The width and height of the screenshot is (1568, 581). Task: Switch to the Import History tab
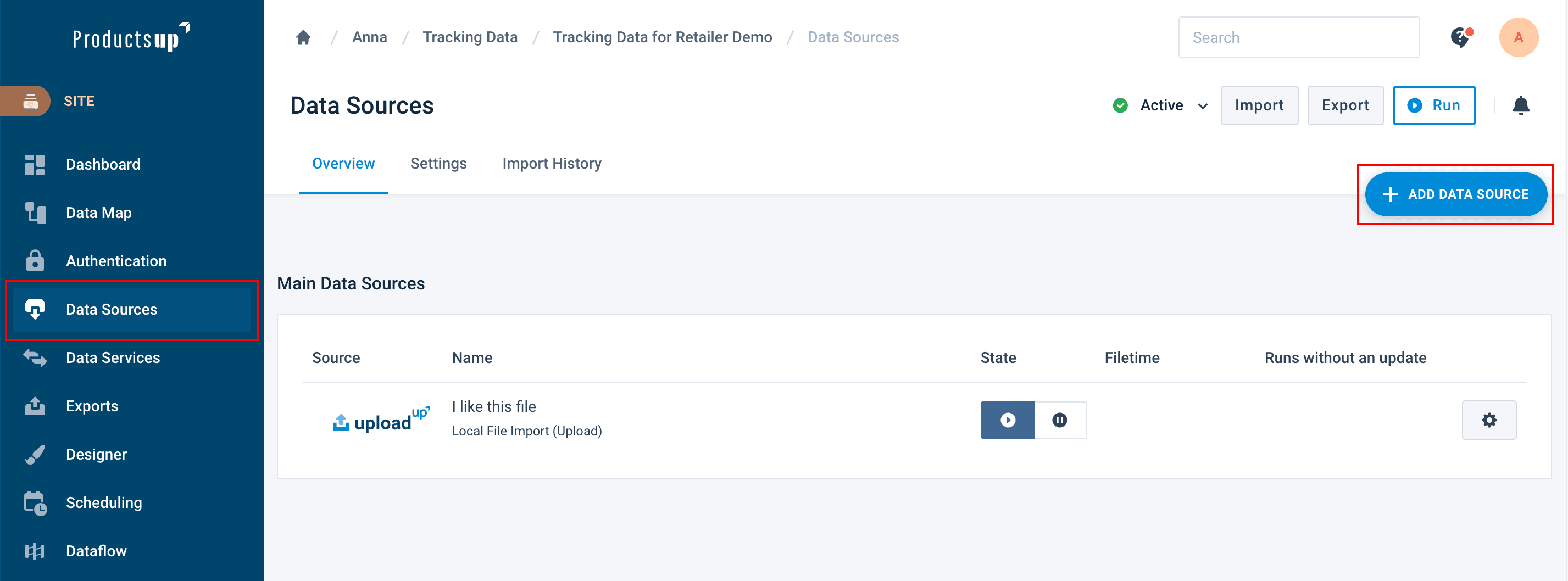[552, 164]
